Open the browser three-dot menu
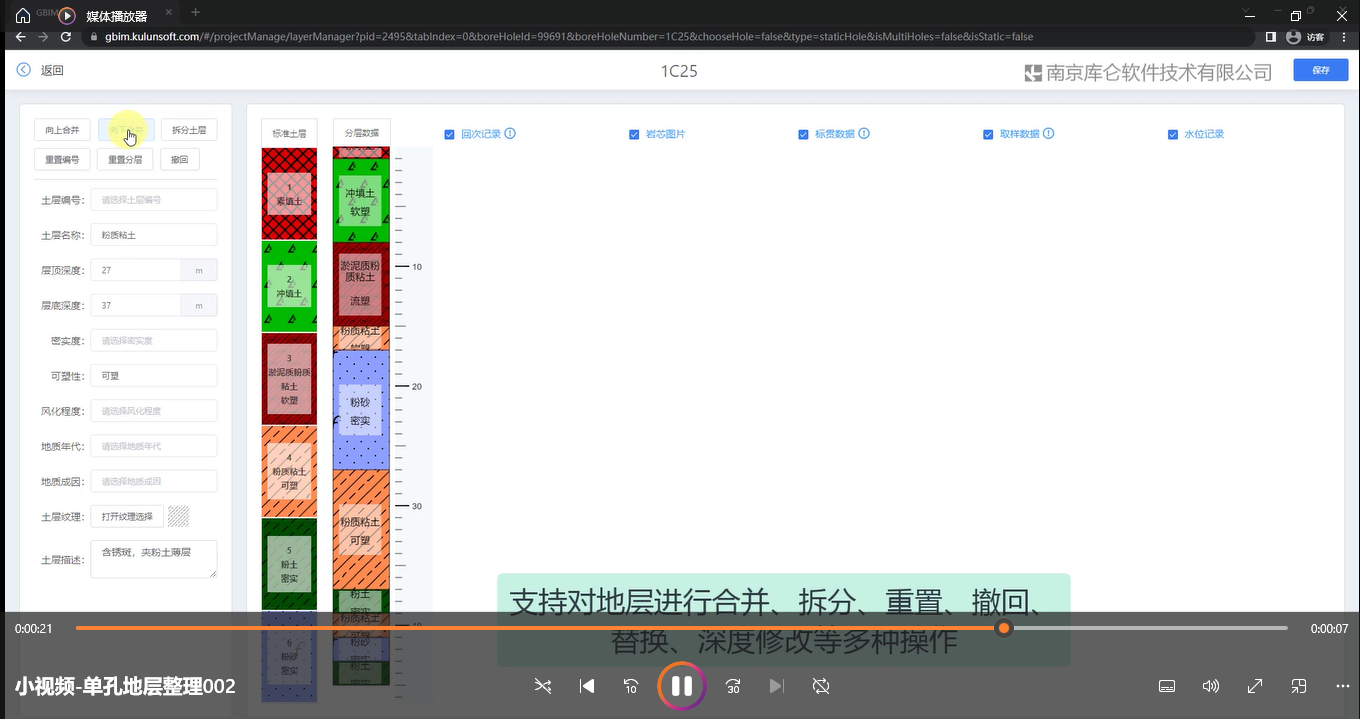1360x719 pixels. click(x=1343, y=36)
